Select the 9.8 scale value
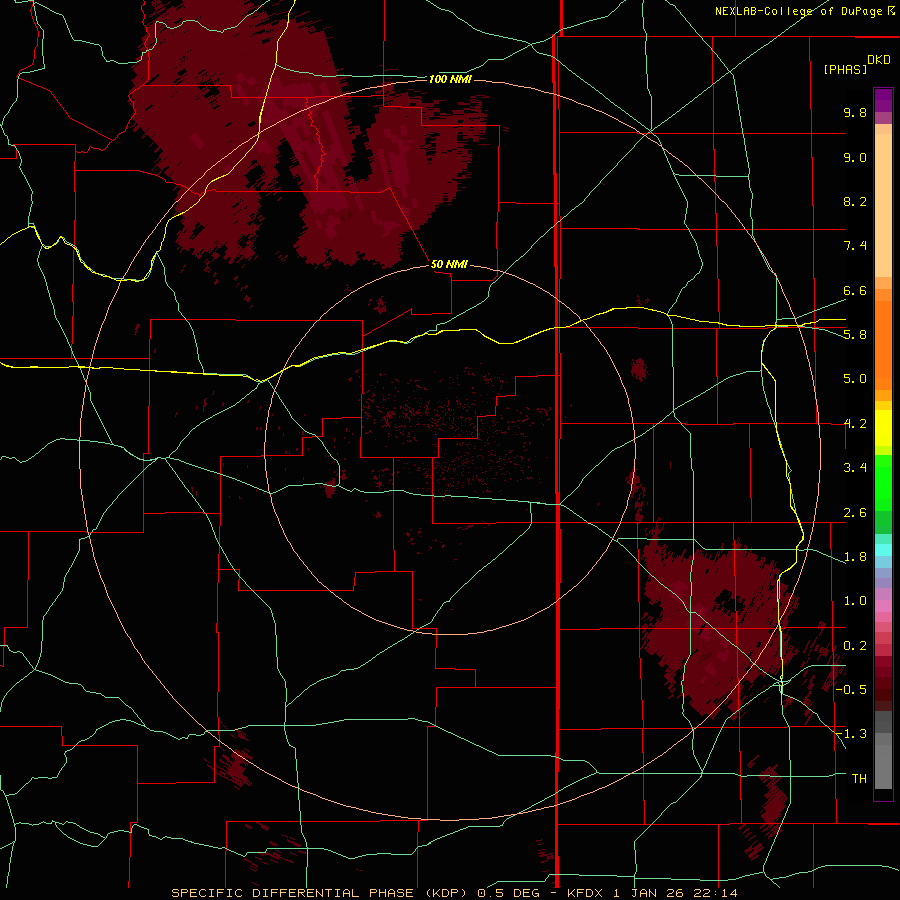Screen dimensions: 900x900 point(855,112)
